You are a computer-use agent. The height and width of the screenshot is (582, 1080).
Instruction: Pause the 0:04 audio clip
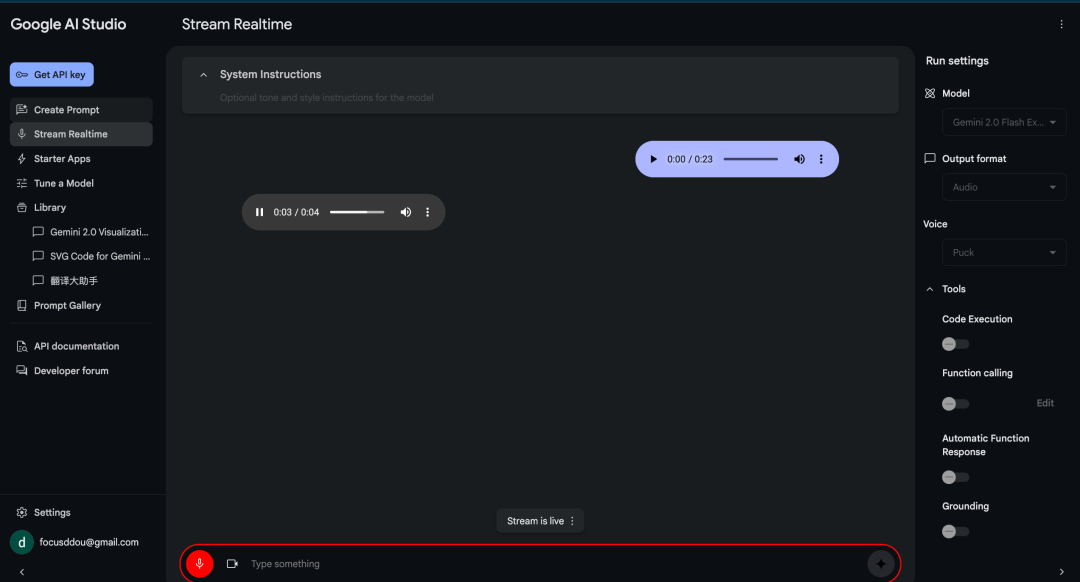[x=259, y=212]
